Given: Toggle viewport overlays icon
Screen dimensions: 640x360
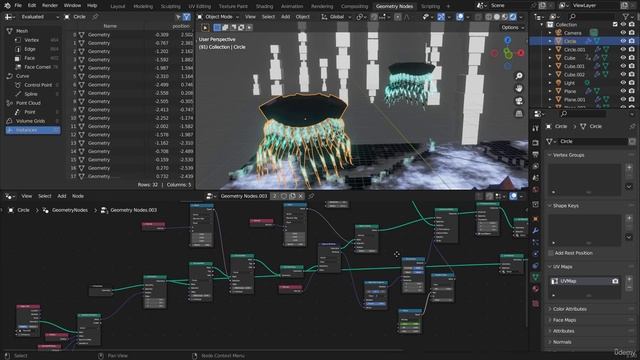Looking at the screenshot, I should [460, 17].
